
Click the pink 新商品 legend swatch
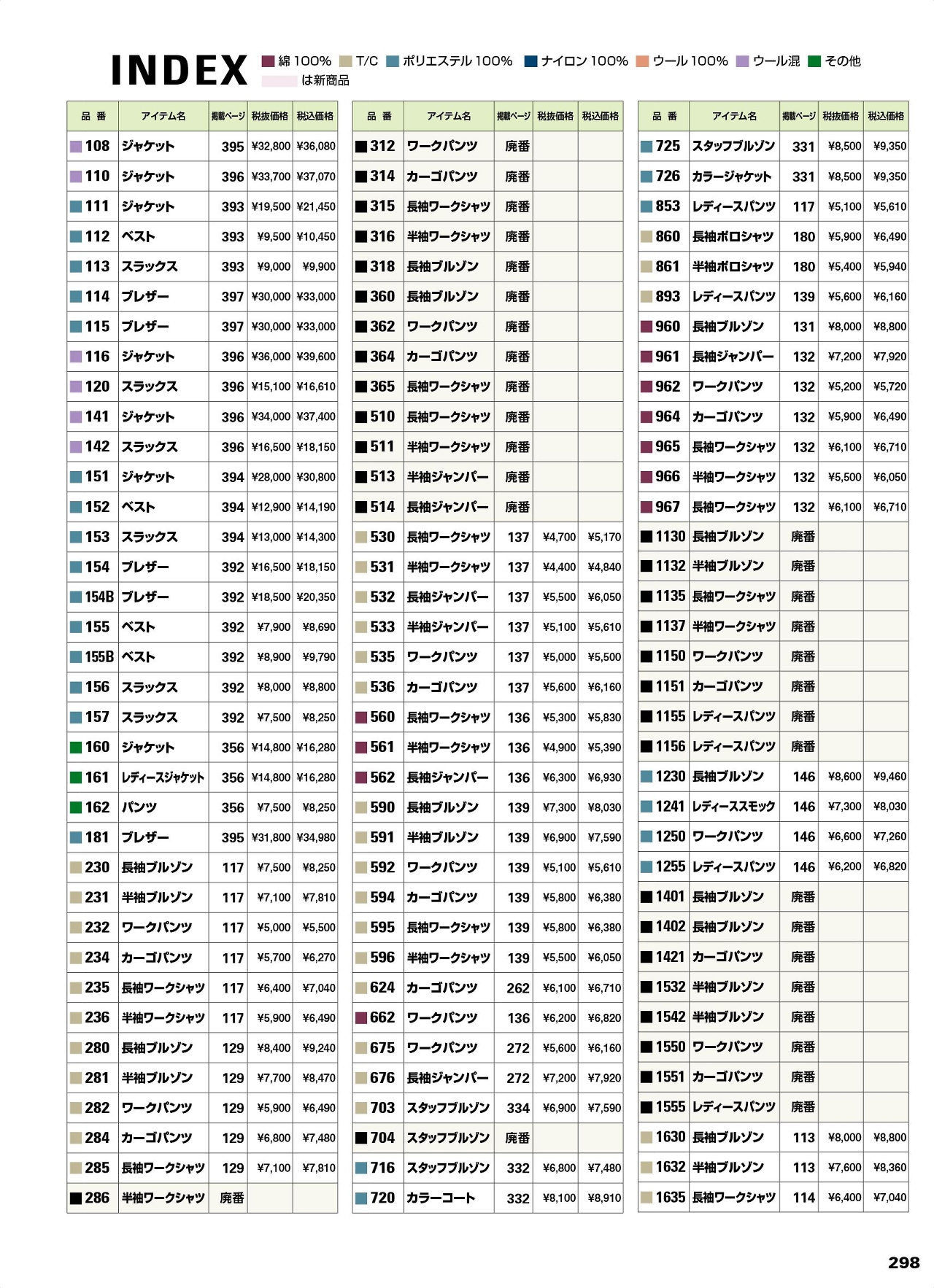pos(279,81)
